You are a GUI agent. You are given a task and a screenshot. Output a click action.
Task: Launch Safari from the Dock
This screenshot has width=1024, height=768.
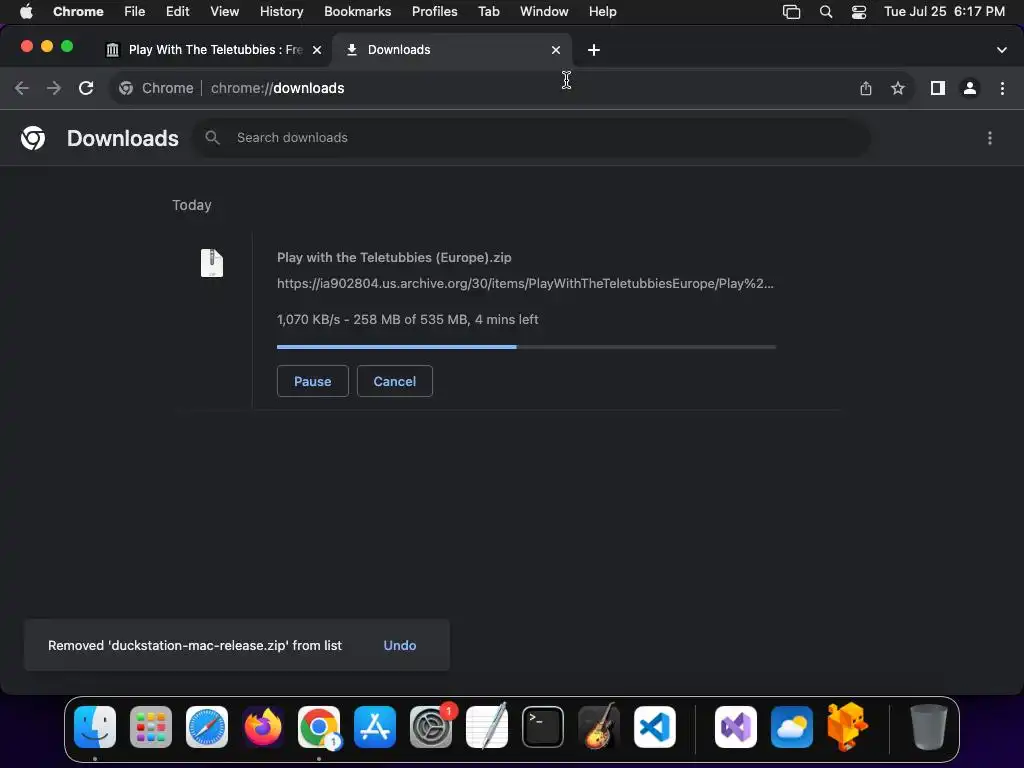point(207,726)
